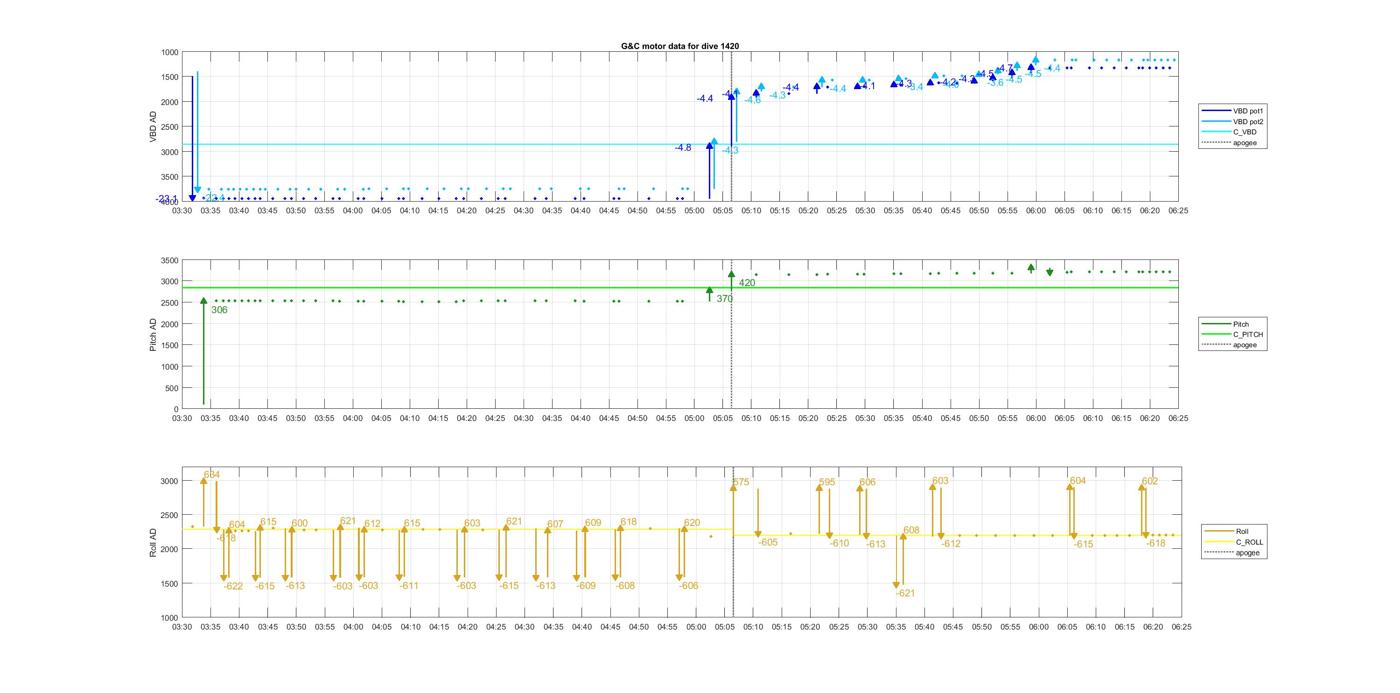Click the roll value label '575' at apogee
This screenshot has height=693, width=1400.
click(x=741, y=482)
